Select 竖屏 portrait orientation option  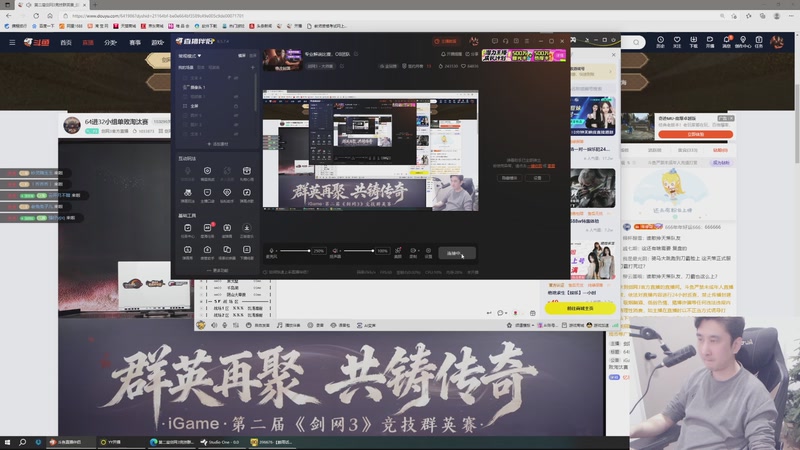253,56
